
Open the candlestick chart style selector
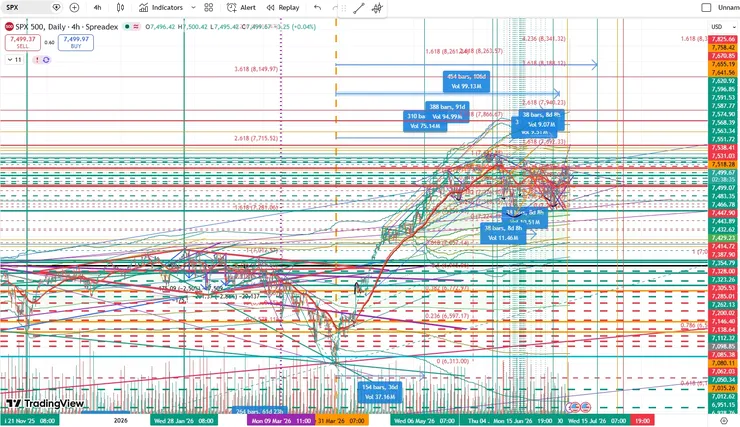[x=120, y=7]
